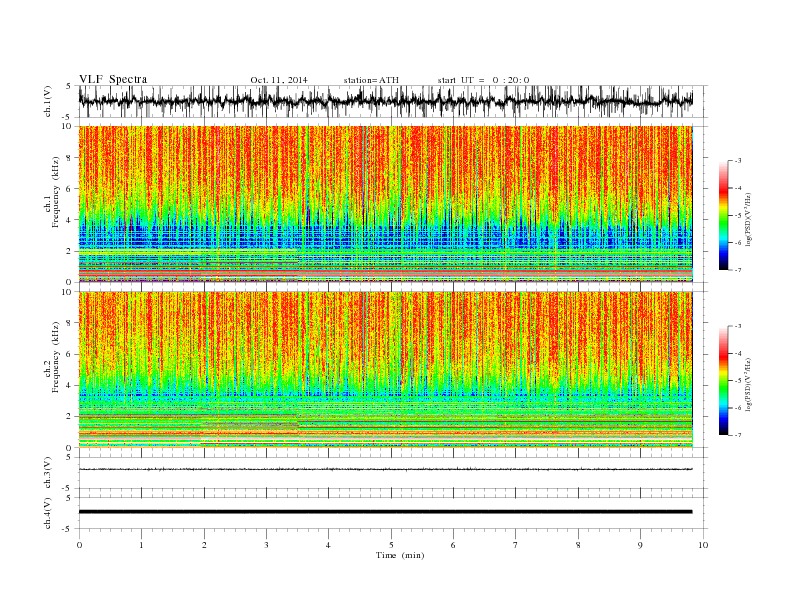Click the 'ch.3(V)' axis label
The image size is (792, 612).
[x=48, y=473]
